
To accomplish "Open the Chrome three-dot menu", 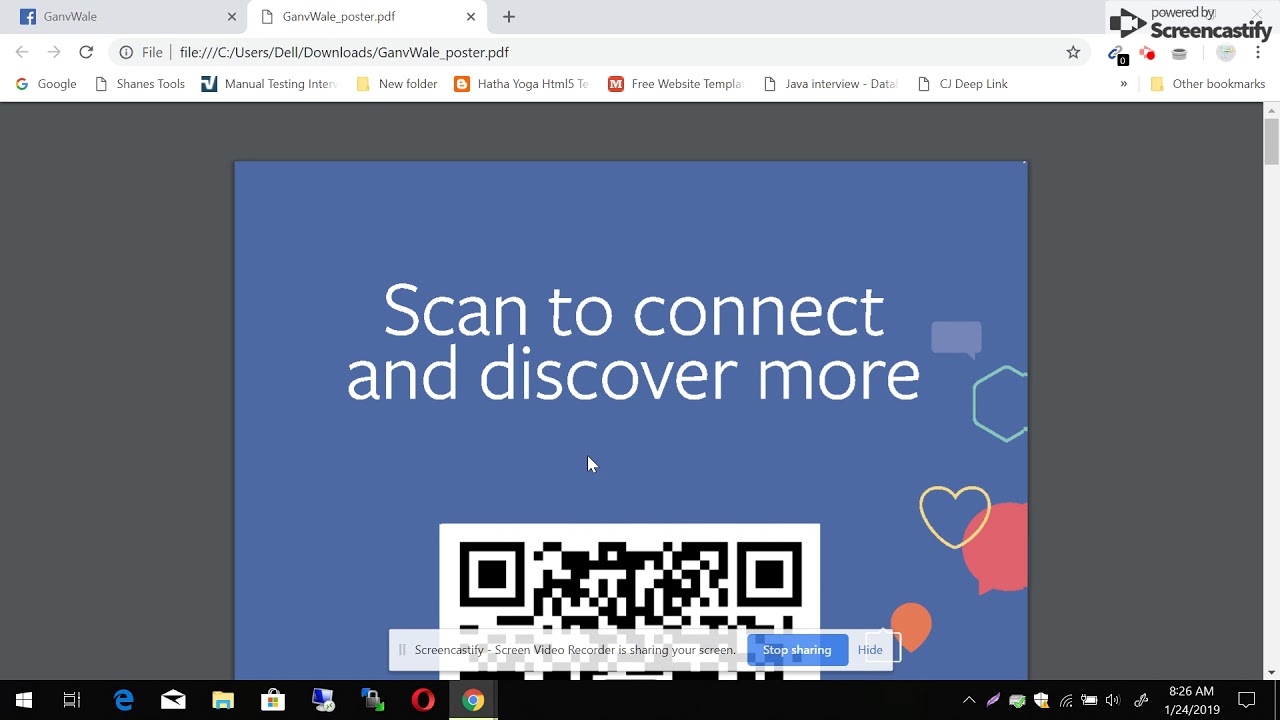I will (1258, 53).
